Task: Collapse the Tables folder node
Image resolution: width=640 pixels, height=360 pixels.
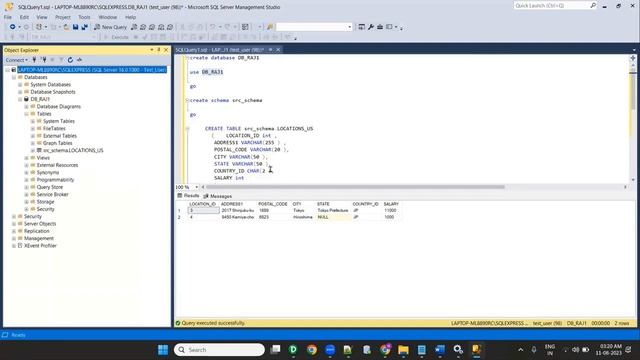Action: pyautogui.click(x=27, y=114)
